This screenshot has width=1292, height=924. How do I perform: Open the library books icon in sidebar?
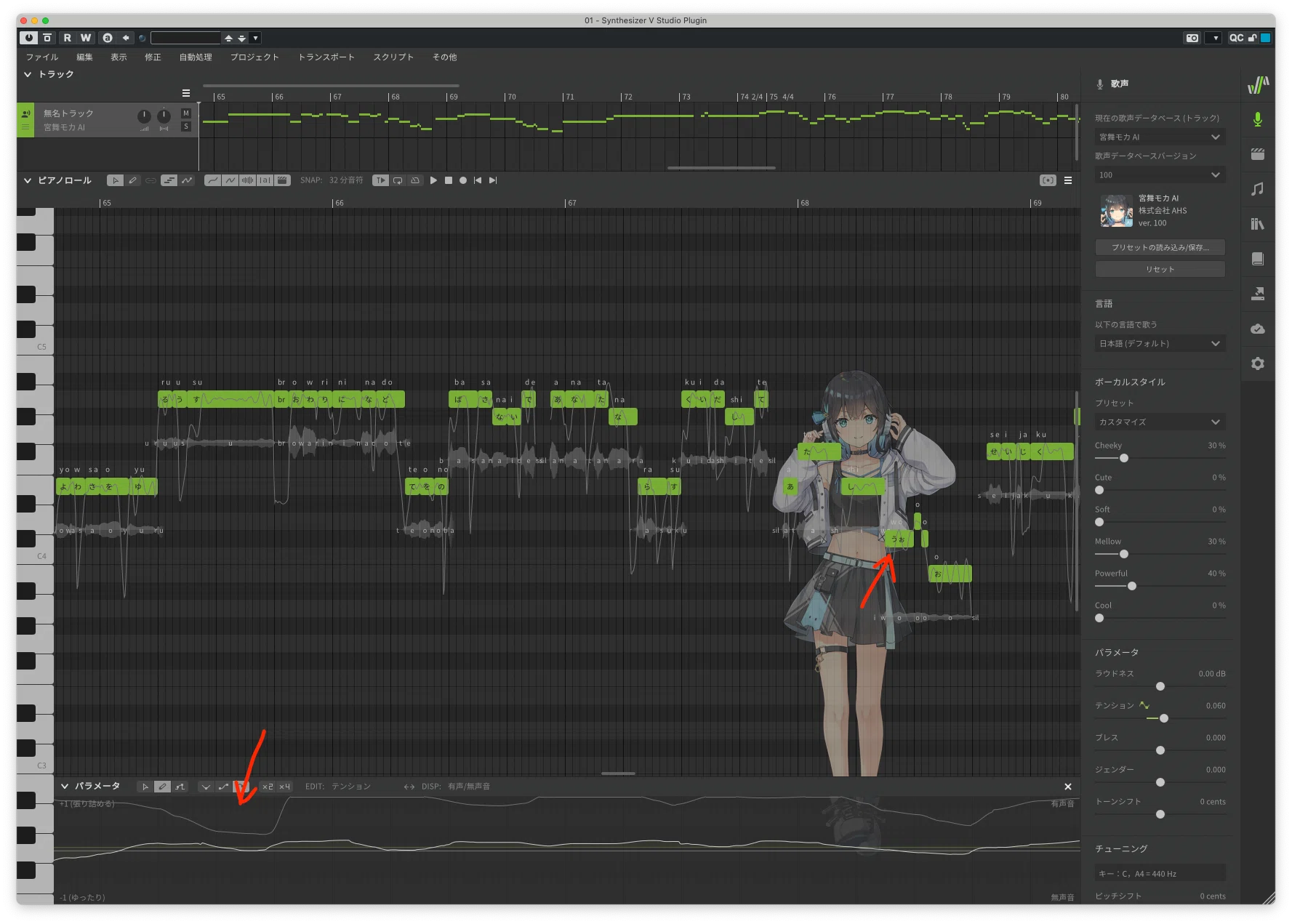(x=1257, y=224)
